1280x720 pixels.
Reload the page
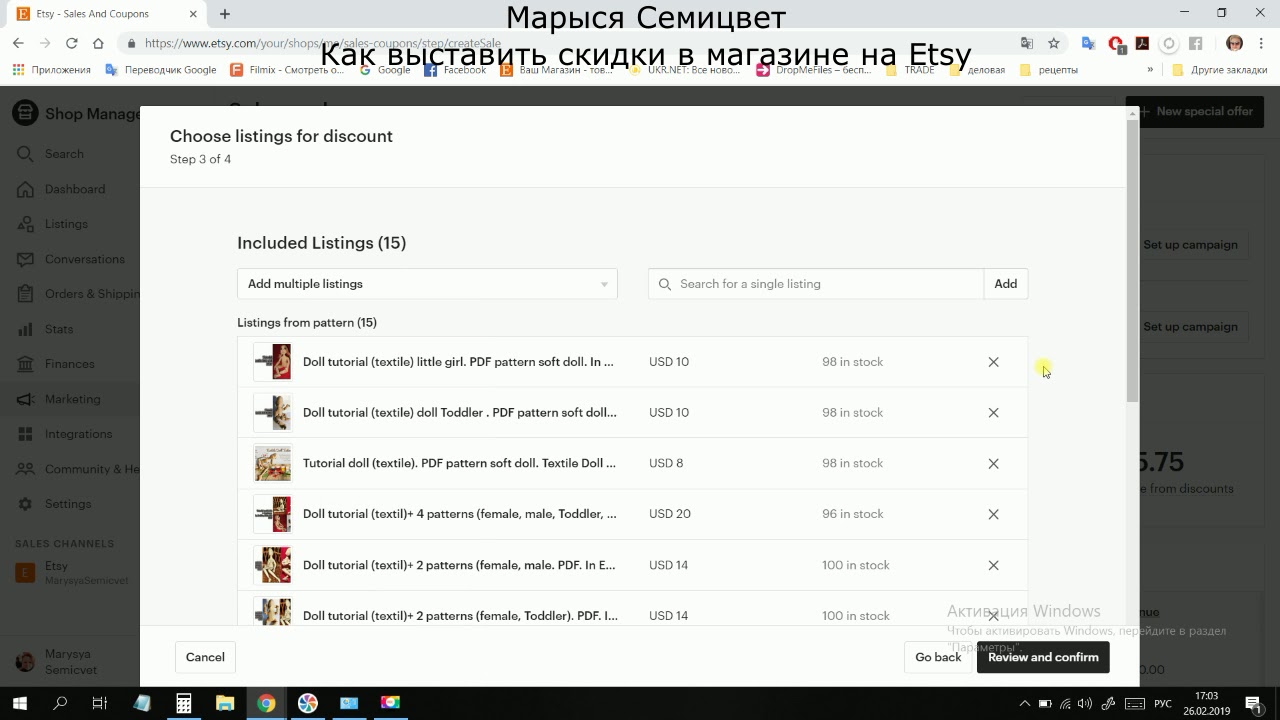coord(71,43)
